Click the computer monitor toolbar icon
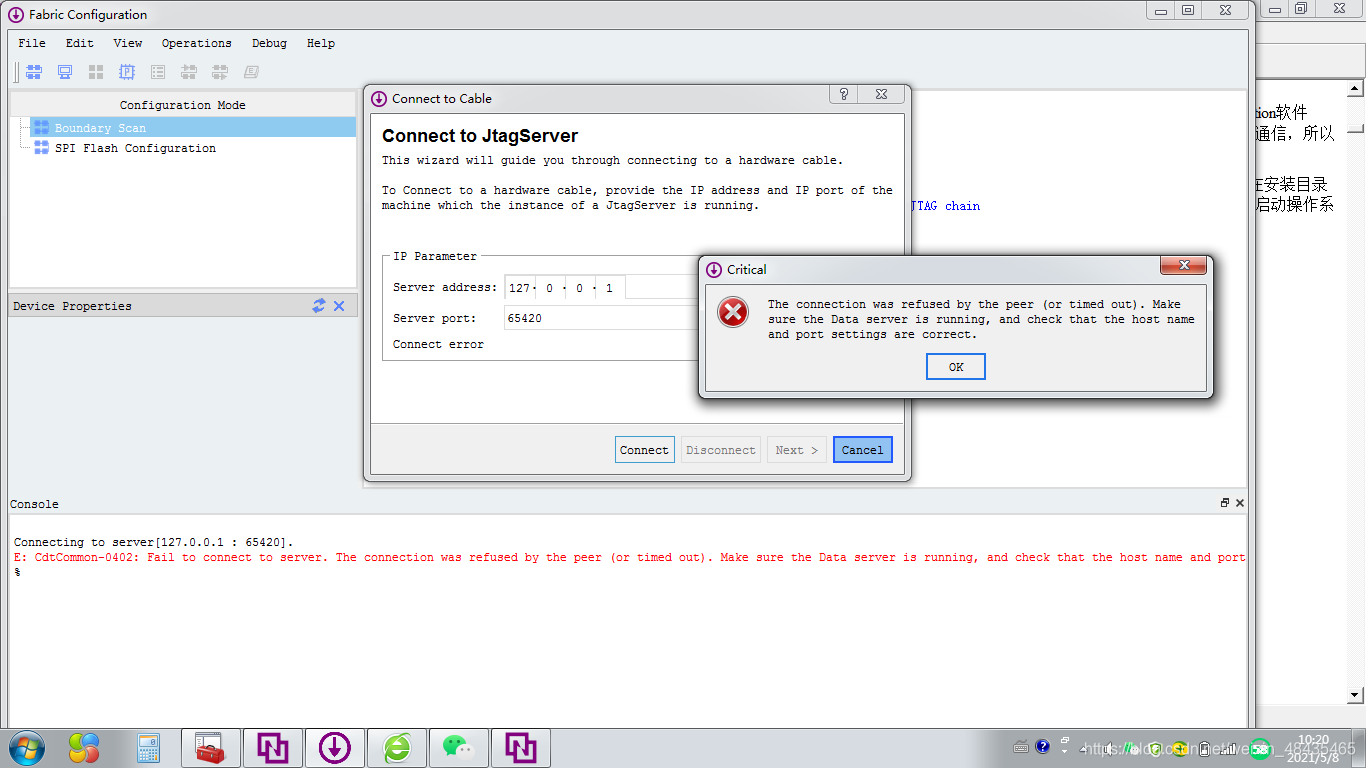 point(65,72)
